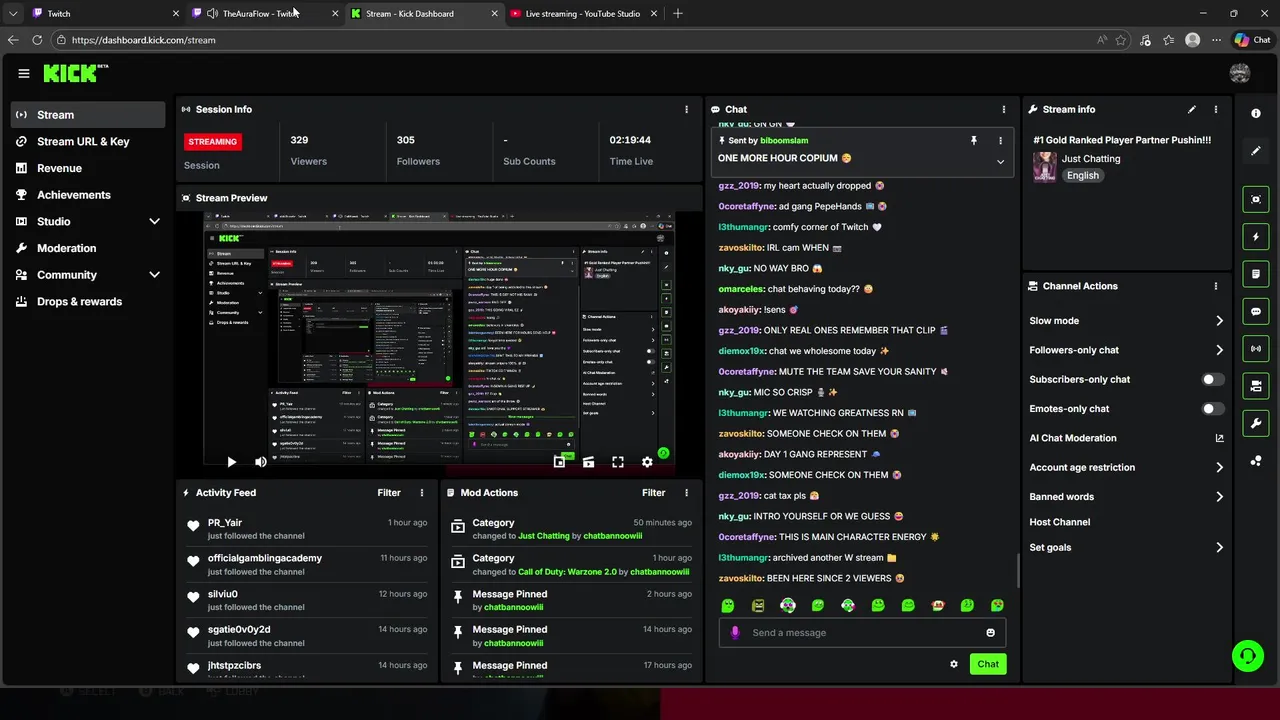Open Filter in Mod Actions
Image resolution: width=1280 pixels, height=720 pixels.
[653, 493]
